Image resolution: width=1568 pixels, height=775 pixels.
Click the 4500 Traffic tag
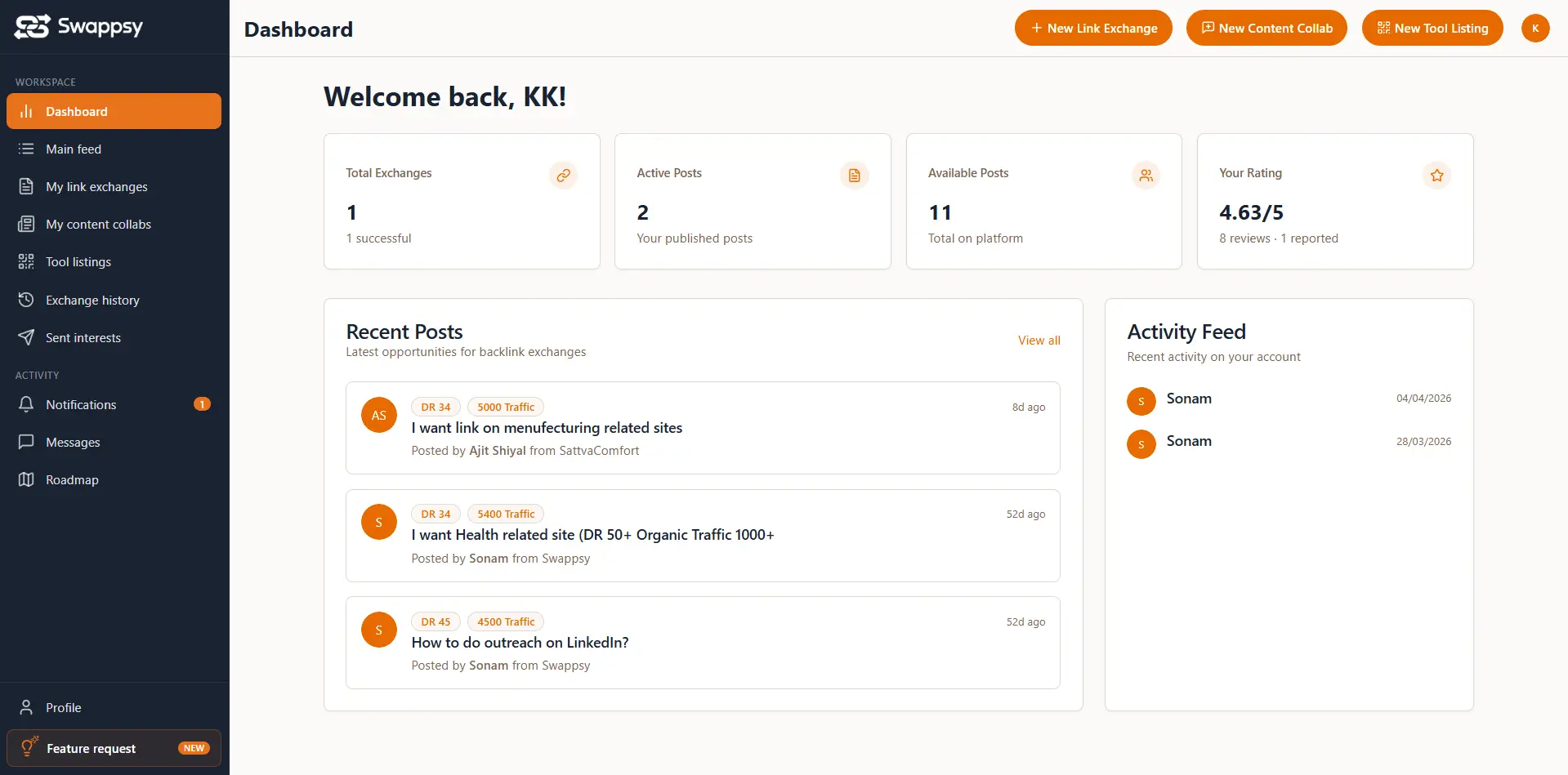[x=506, y=621]
